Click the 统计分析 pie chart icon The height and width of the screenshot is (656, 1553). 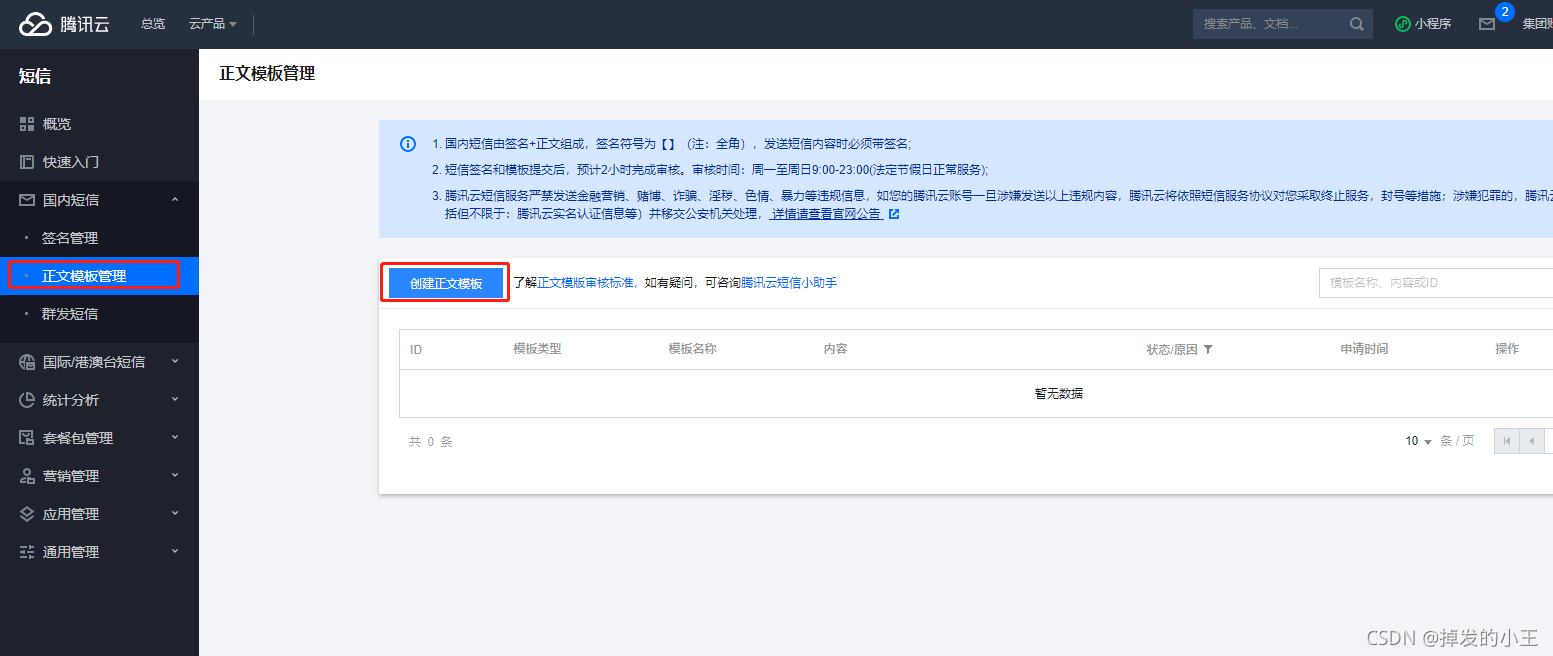[27, 400]
